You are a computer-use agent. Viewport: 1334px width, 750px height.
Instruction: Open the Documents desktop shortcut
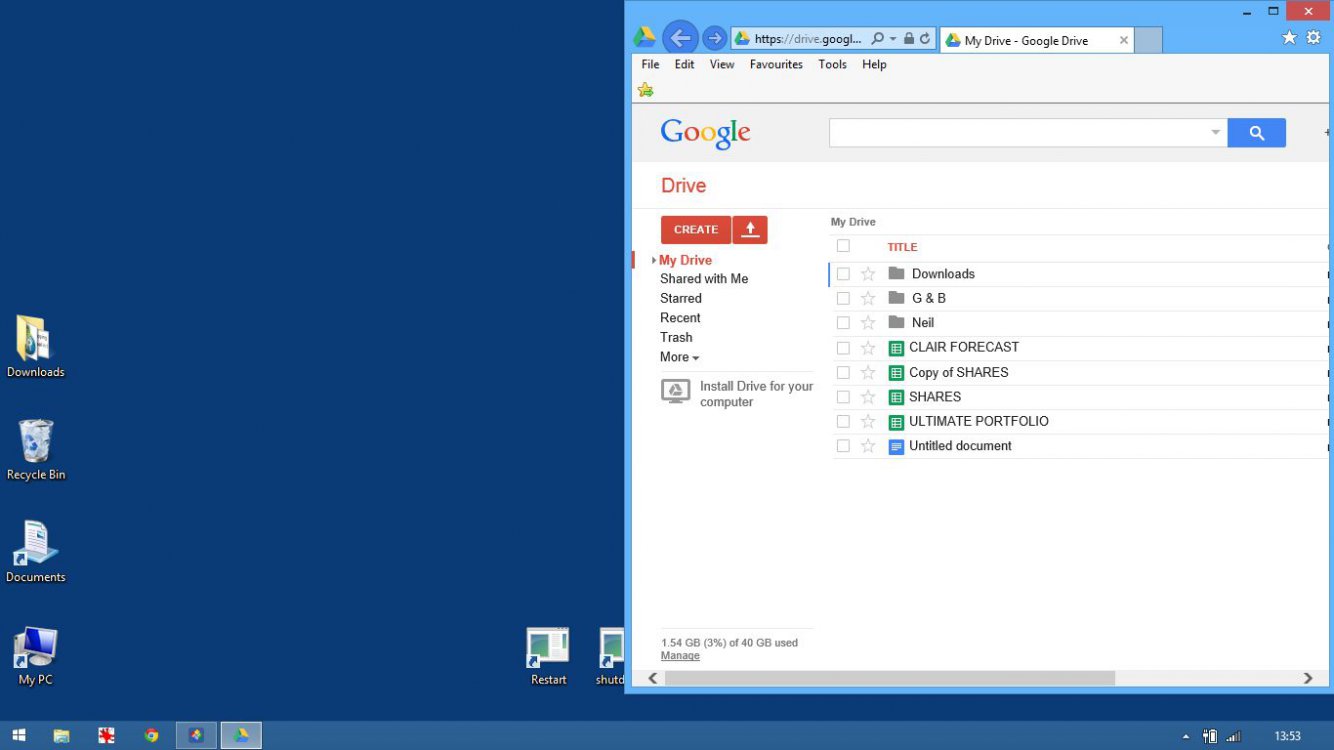pyautogui.click(x=35, y=552)
